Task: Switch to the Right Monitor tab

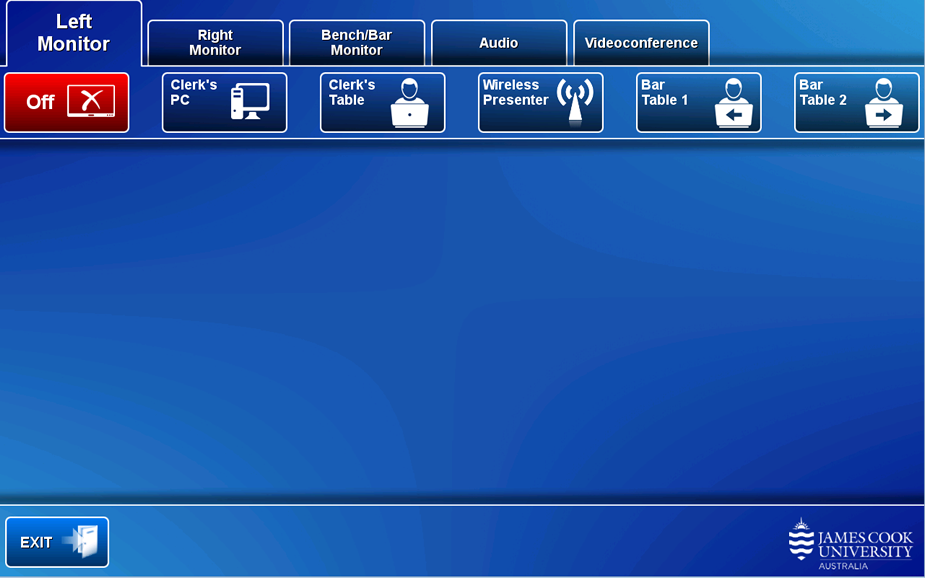Action: pyautogui.click(x=215, y=42)
